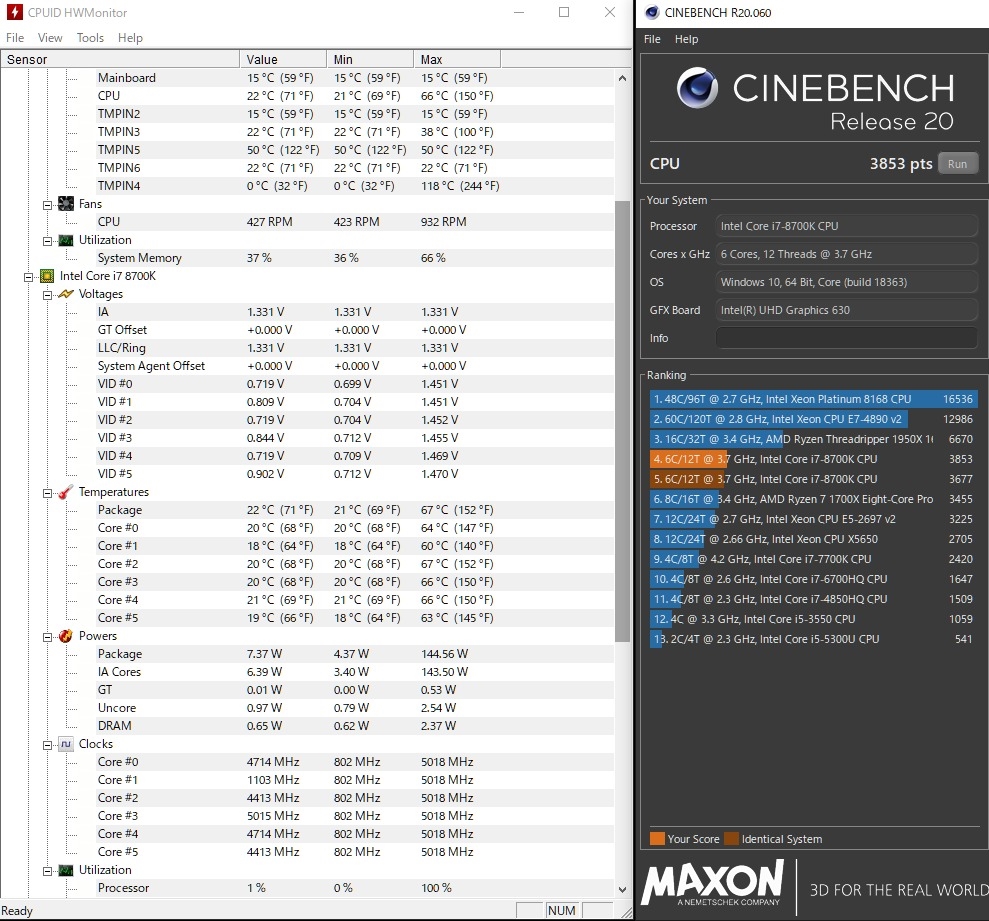Collapse the Utilization node above Processor
This screenshot has width=989, height=921.
47,871
